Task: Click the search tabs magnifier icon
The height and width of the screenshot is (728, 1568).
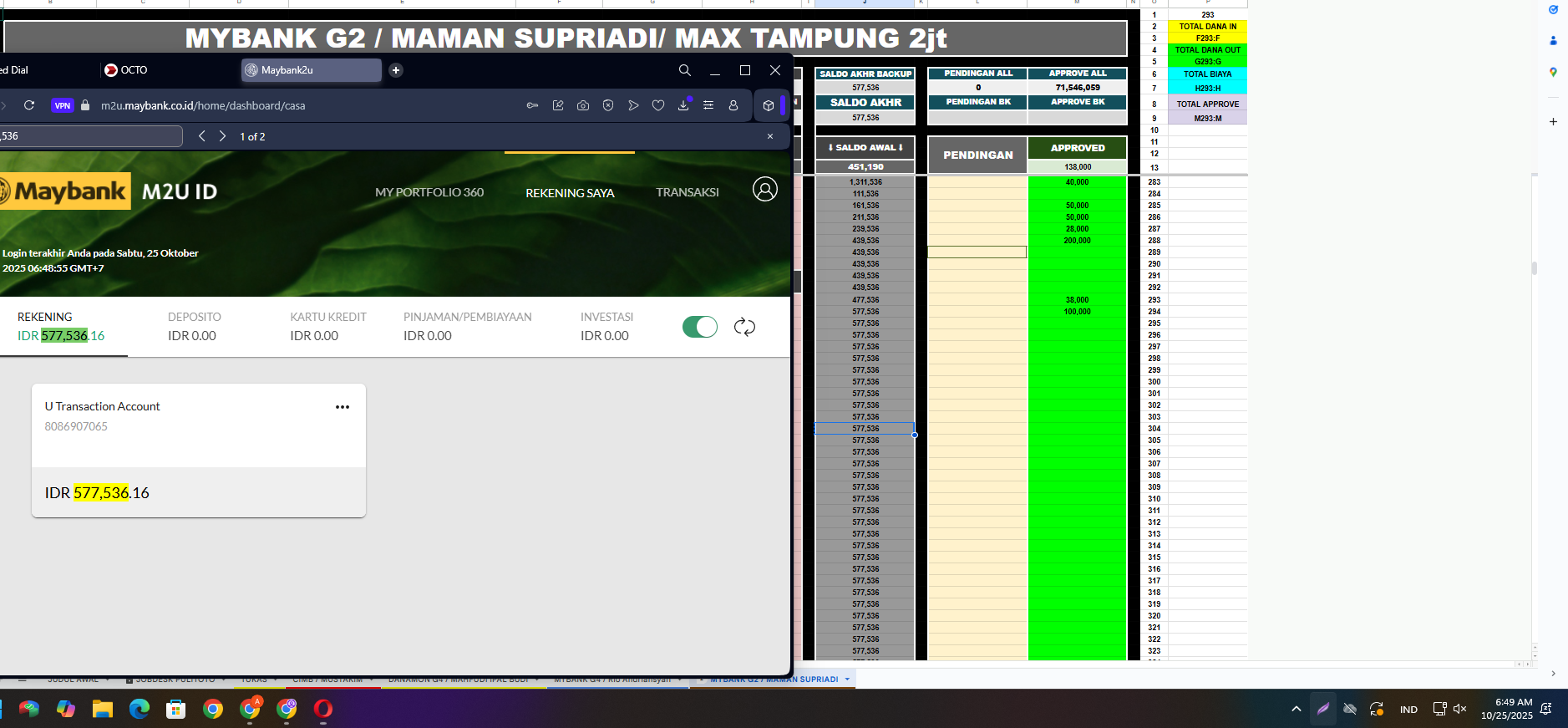Action: click(x=685, y=70)
